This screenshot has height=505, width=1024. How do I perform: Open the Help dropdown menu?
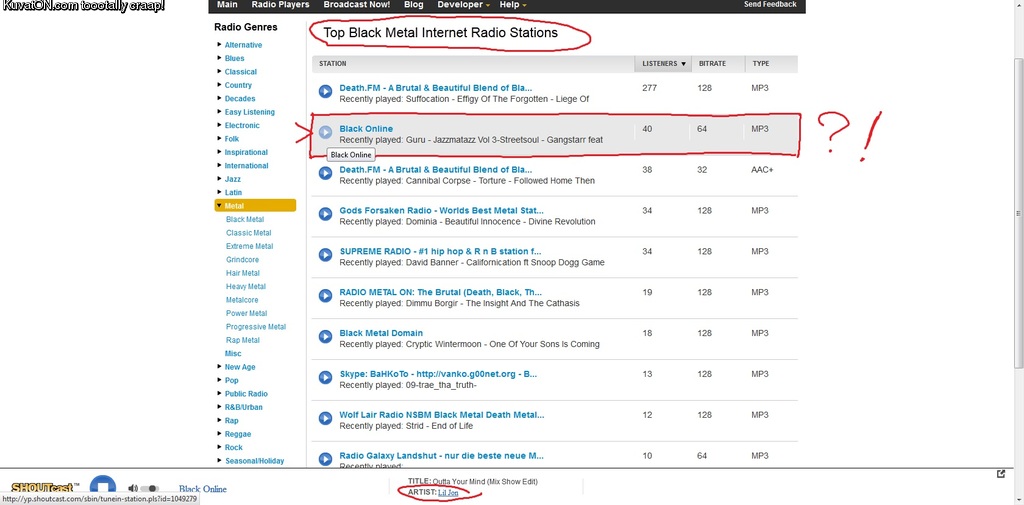[512, 5]
